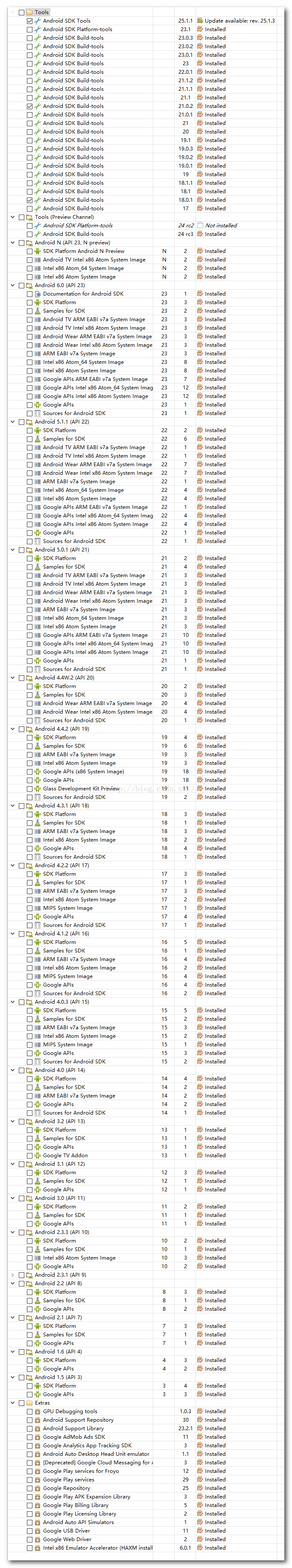
Task: Click the Intel x86 Emulator Accelerator package icon
Action: (x=38, y=1547)
